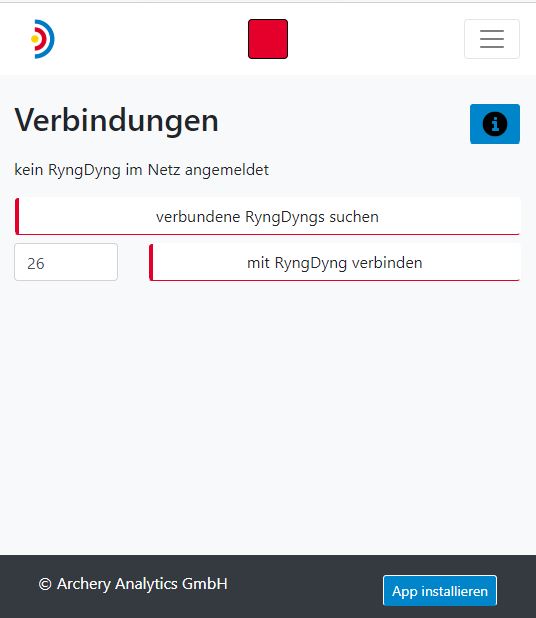Click the red connection status square

[x=268, y=39]
